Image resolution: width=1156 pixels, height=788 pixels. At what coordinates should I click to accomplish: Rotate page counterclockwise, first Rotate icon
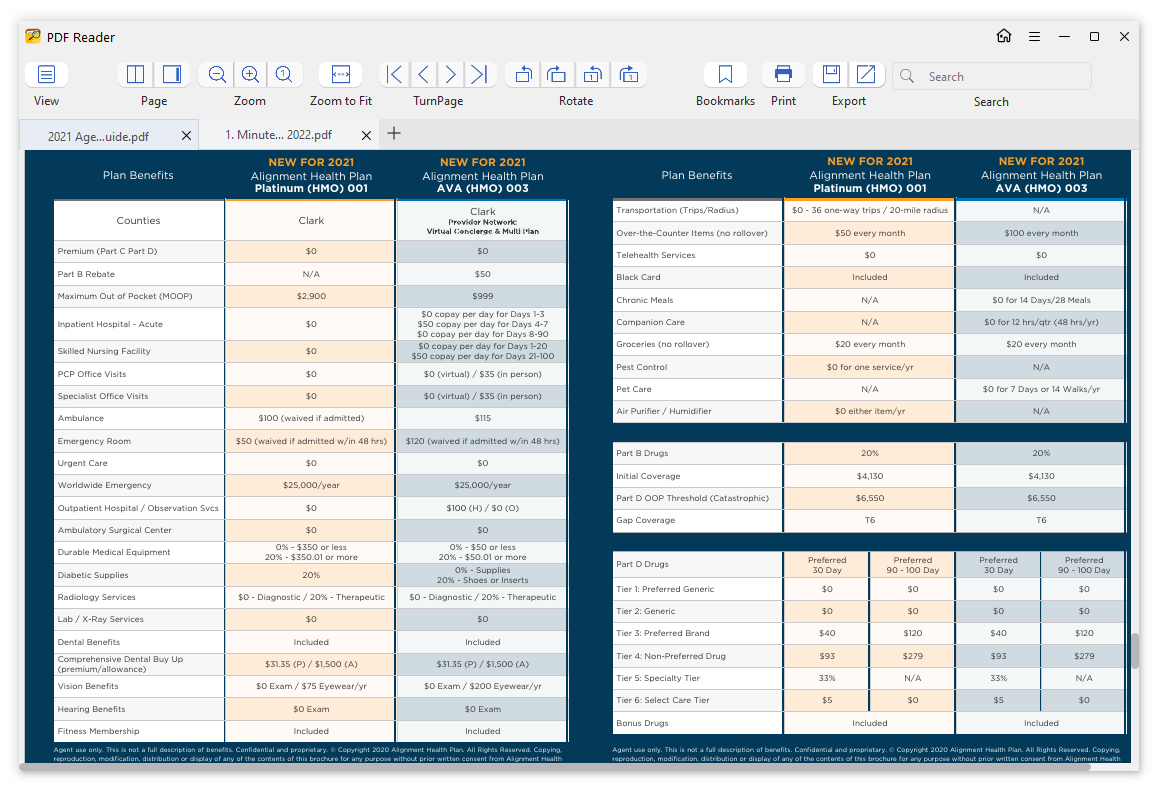pyautogui.click(x=523, y=74)
